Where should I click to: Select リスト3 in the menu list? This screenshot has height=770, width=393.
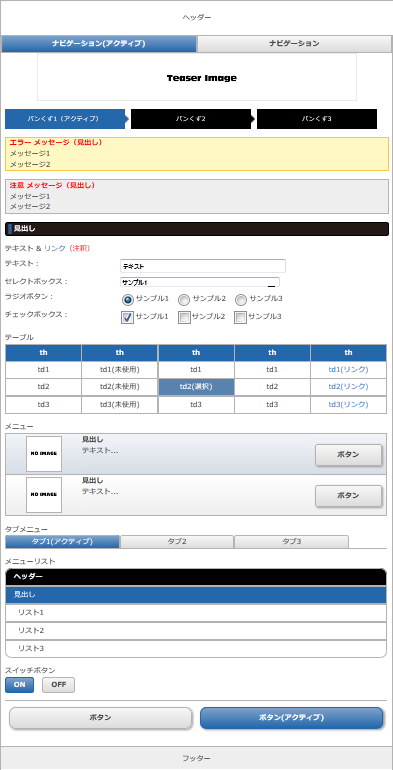point(196,649)
